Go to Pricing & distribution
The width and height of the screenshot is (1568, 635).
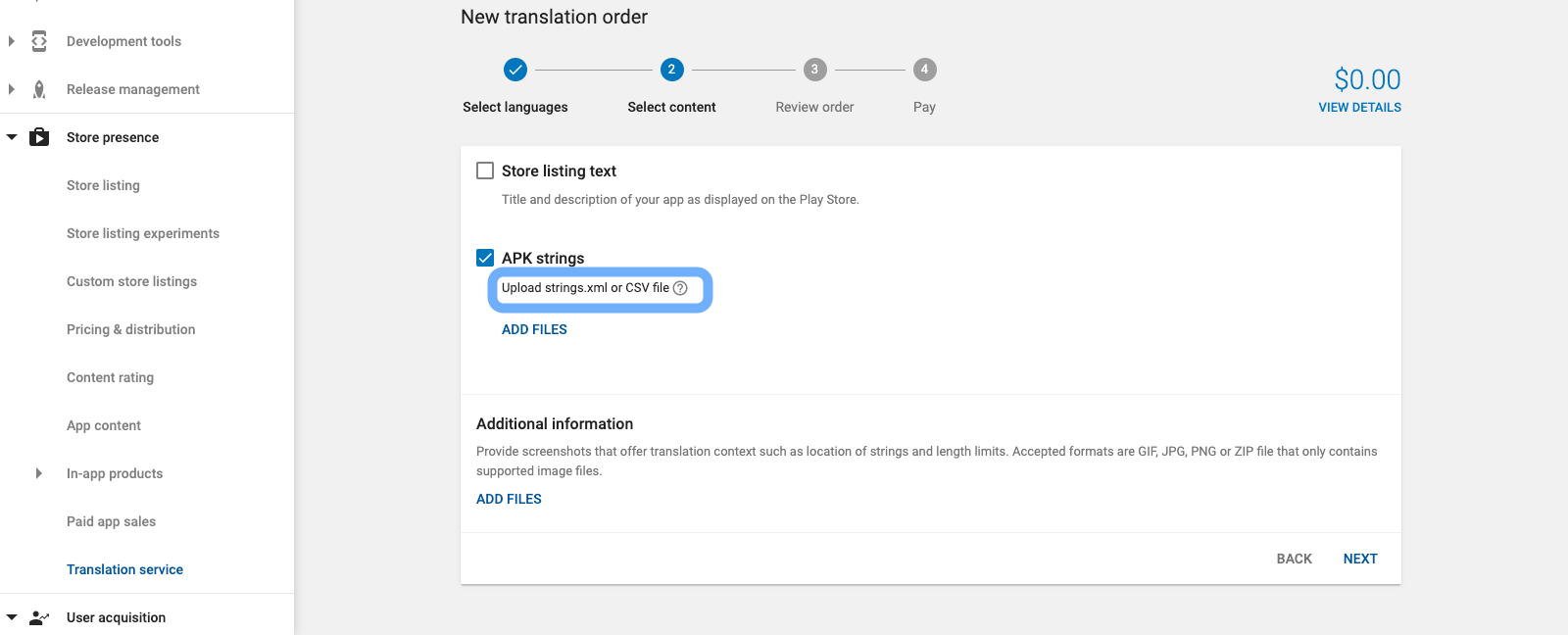[130, 329]
